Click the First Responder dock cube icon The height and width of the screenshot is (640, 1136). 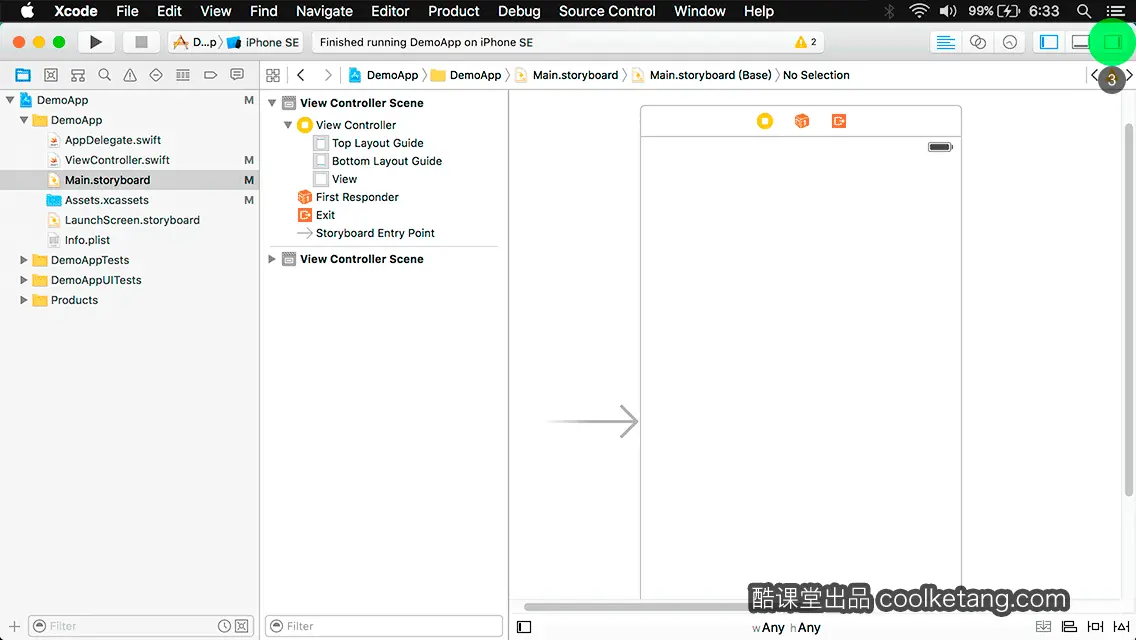[801, 121]
